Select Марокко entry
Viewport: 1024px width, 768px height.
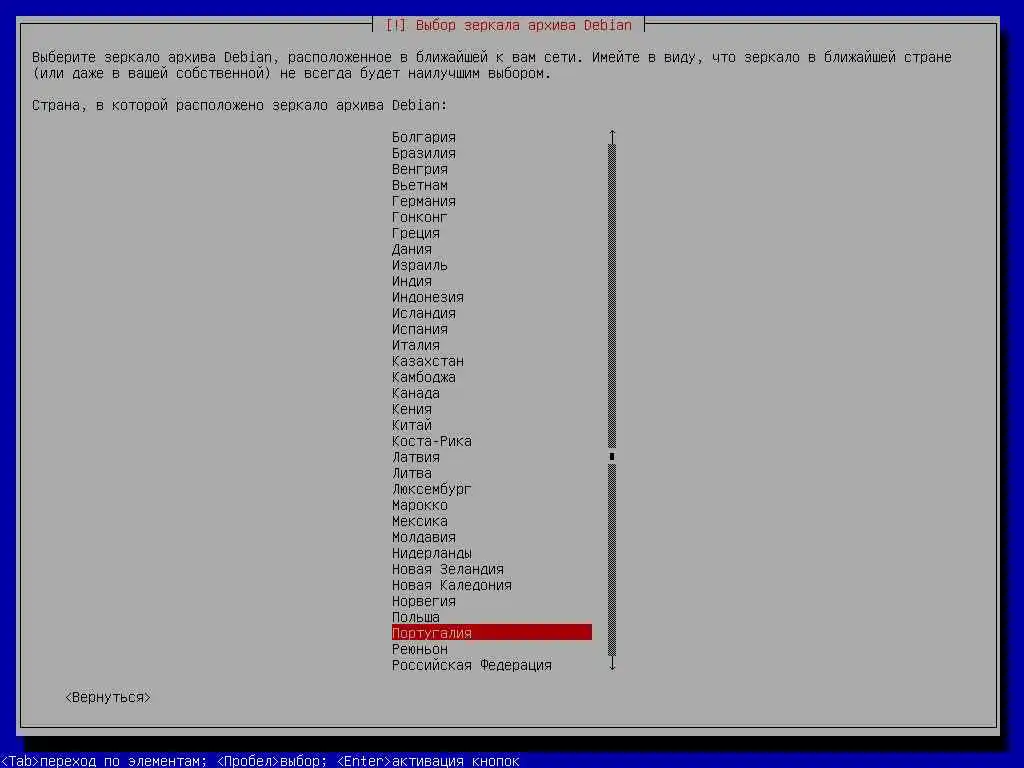[x=420, y=505]
